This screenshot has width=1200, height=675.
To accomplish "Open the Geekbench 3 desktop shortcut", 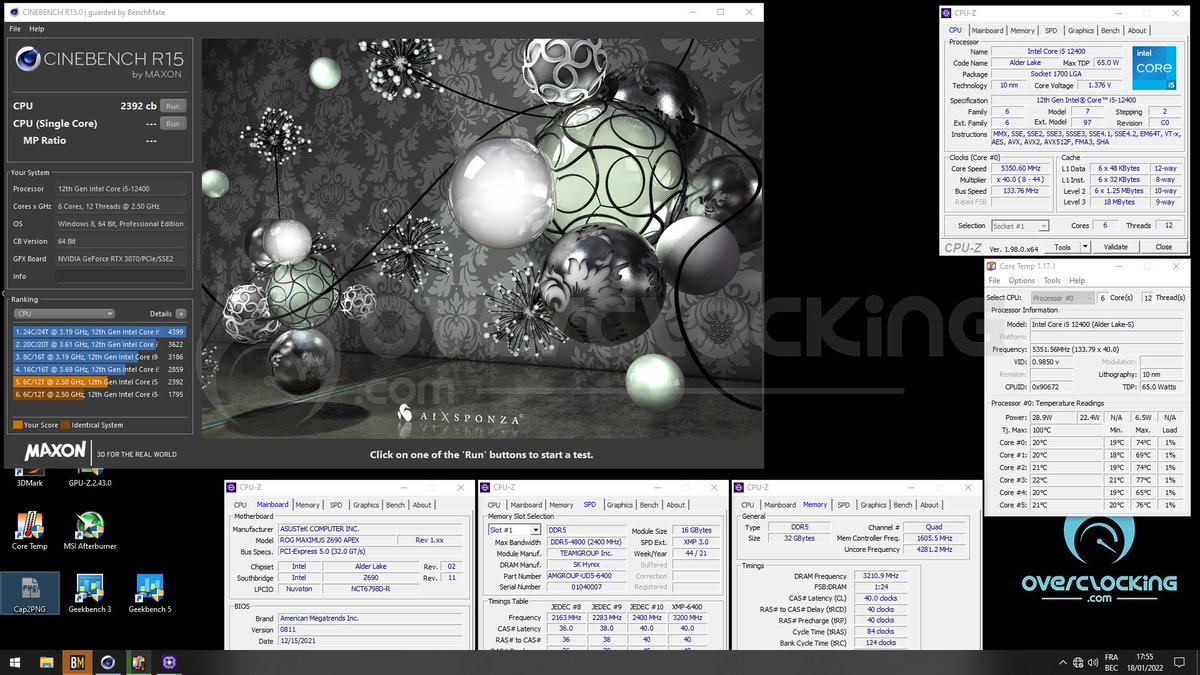I will coord(90,594).
